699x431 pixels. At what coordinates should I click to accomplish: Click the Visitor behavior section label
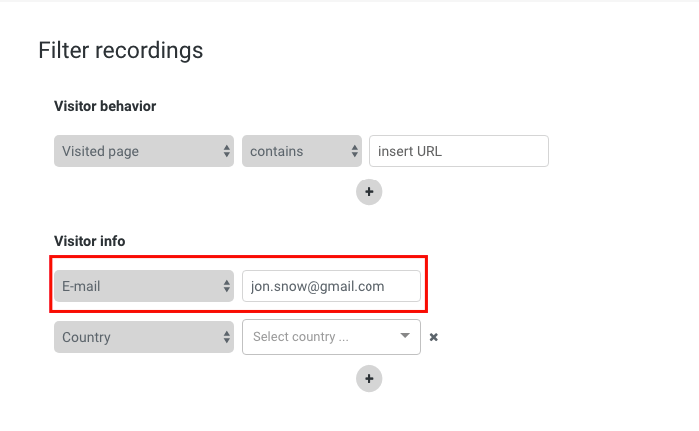pyautogui.click(x=105, y=106)
